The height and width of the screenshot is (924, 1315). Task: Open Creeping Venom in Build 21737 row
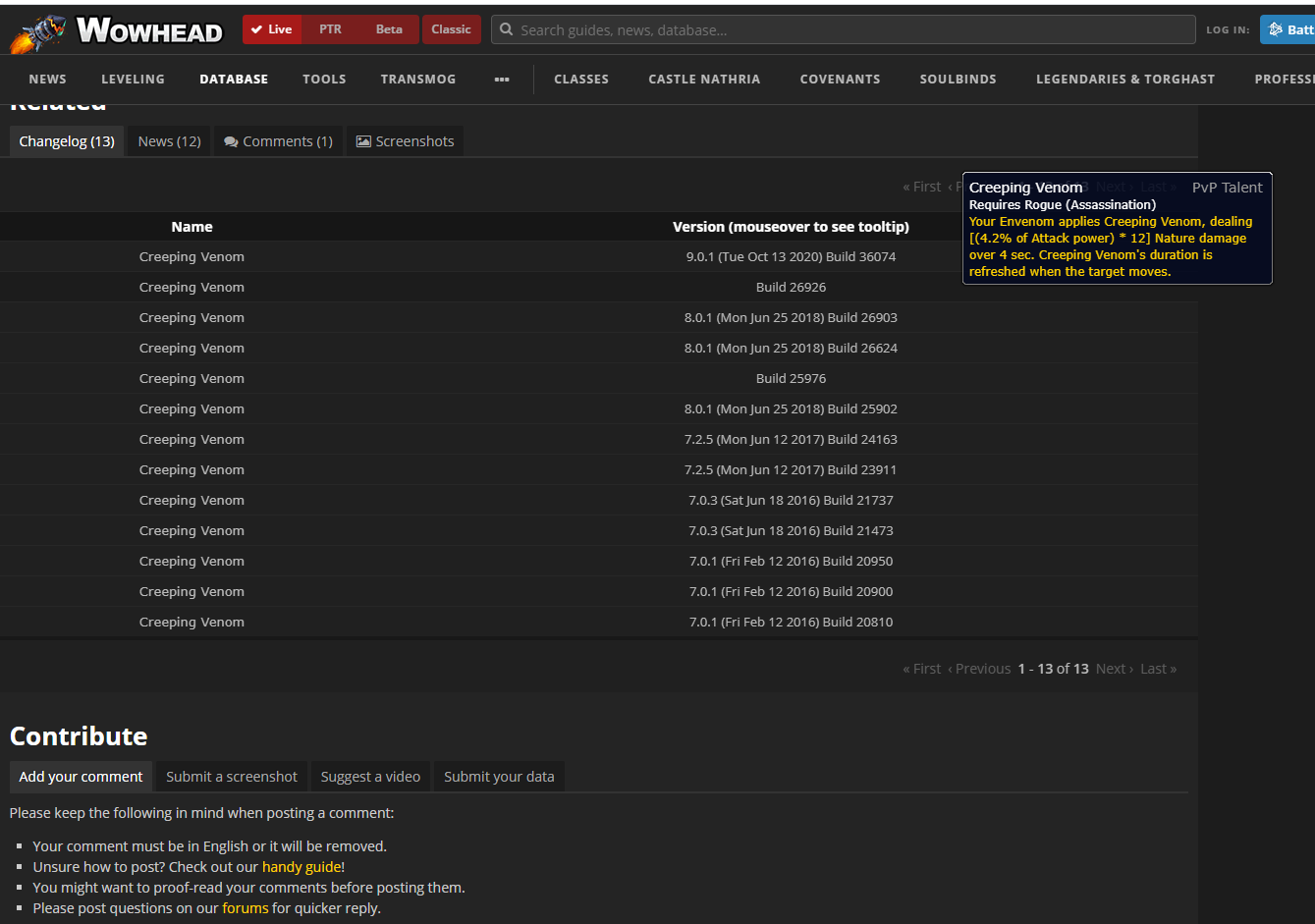point(192,501)
